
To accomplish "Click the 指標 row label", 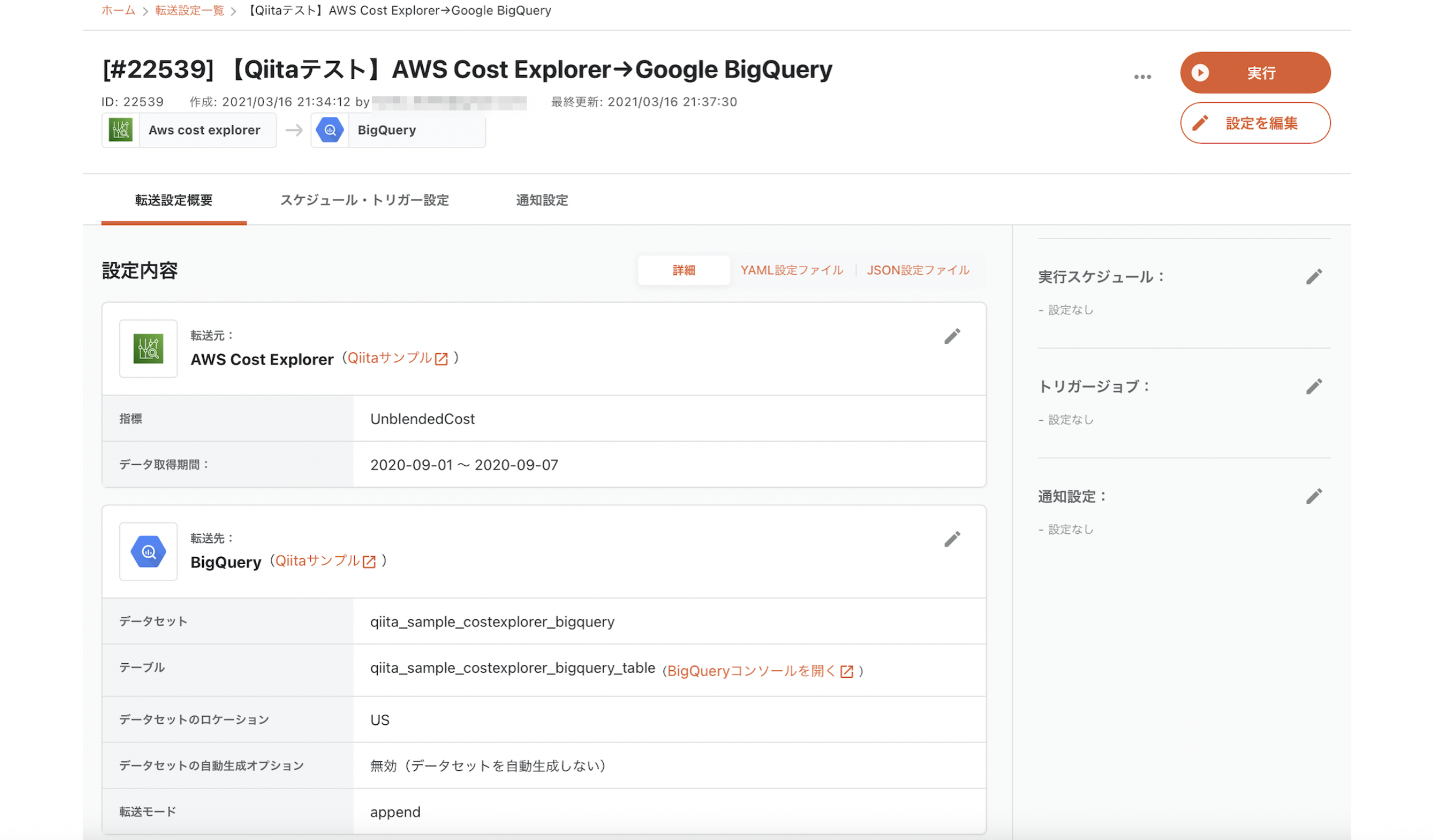I will point(130,419).
